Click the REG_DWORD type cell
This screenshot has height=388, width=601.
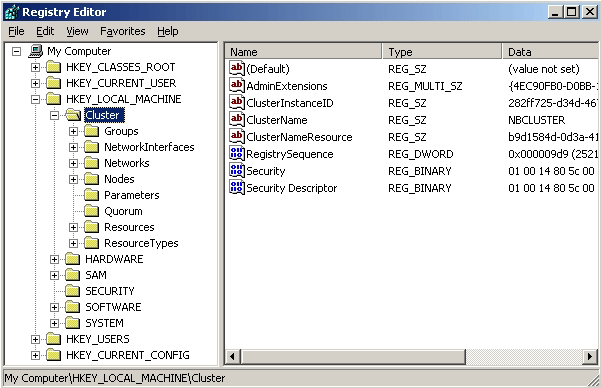(x=420, y=154)
